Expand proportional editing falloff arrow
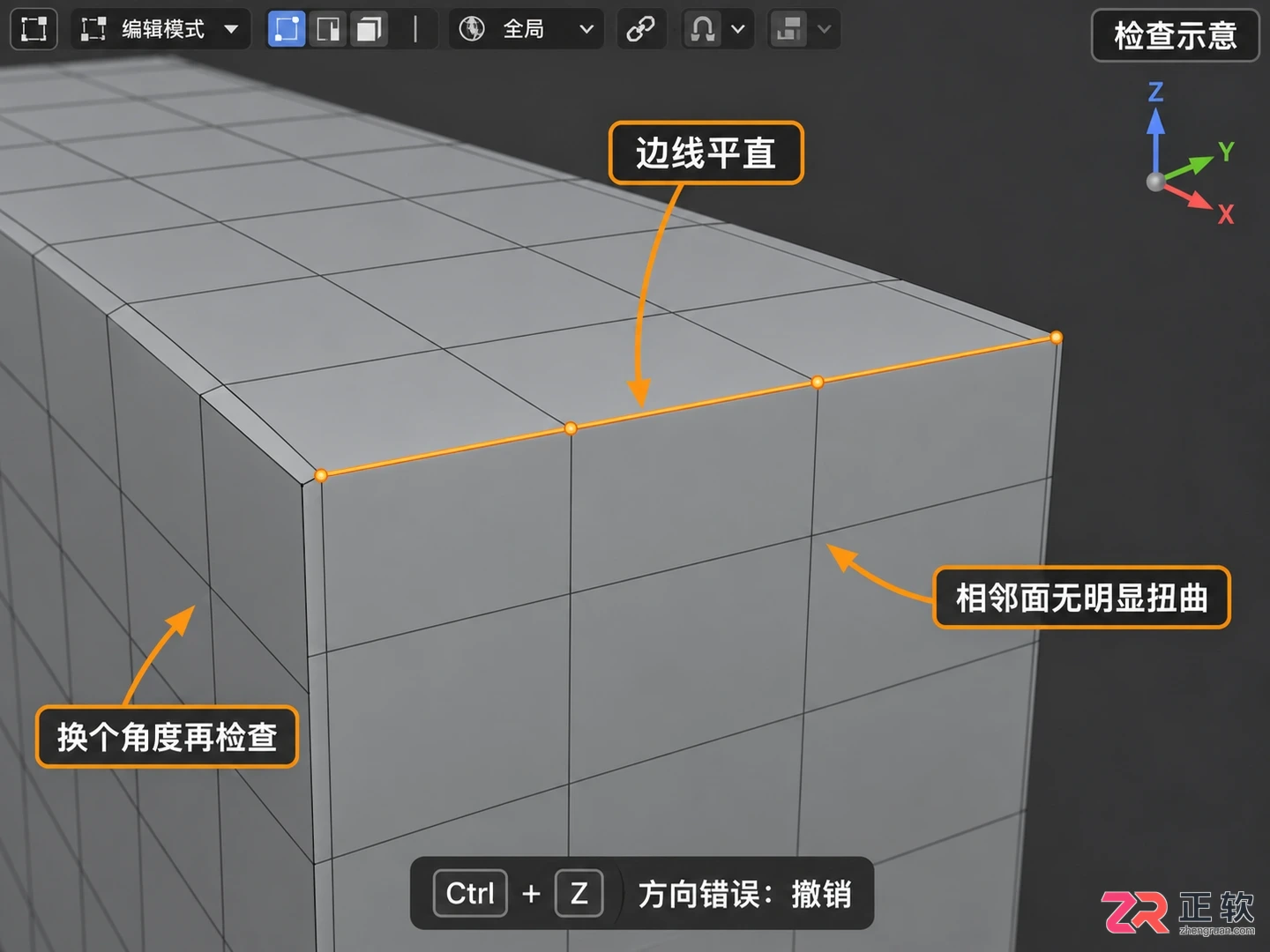The width and height of the screenshot is (1270, 952). pyautogui.click(x=824, y=29)
